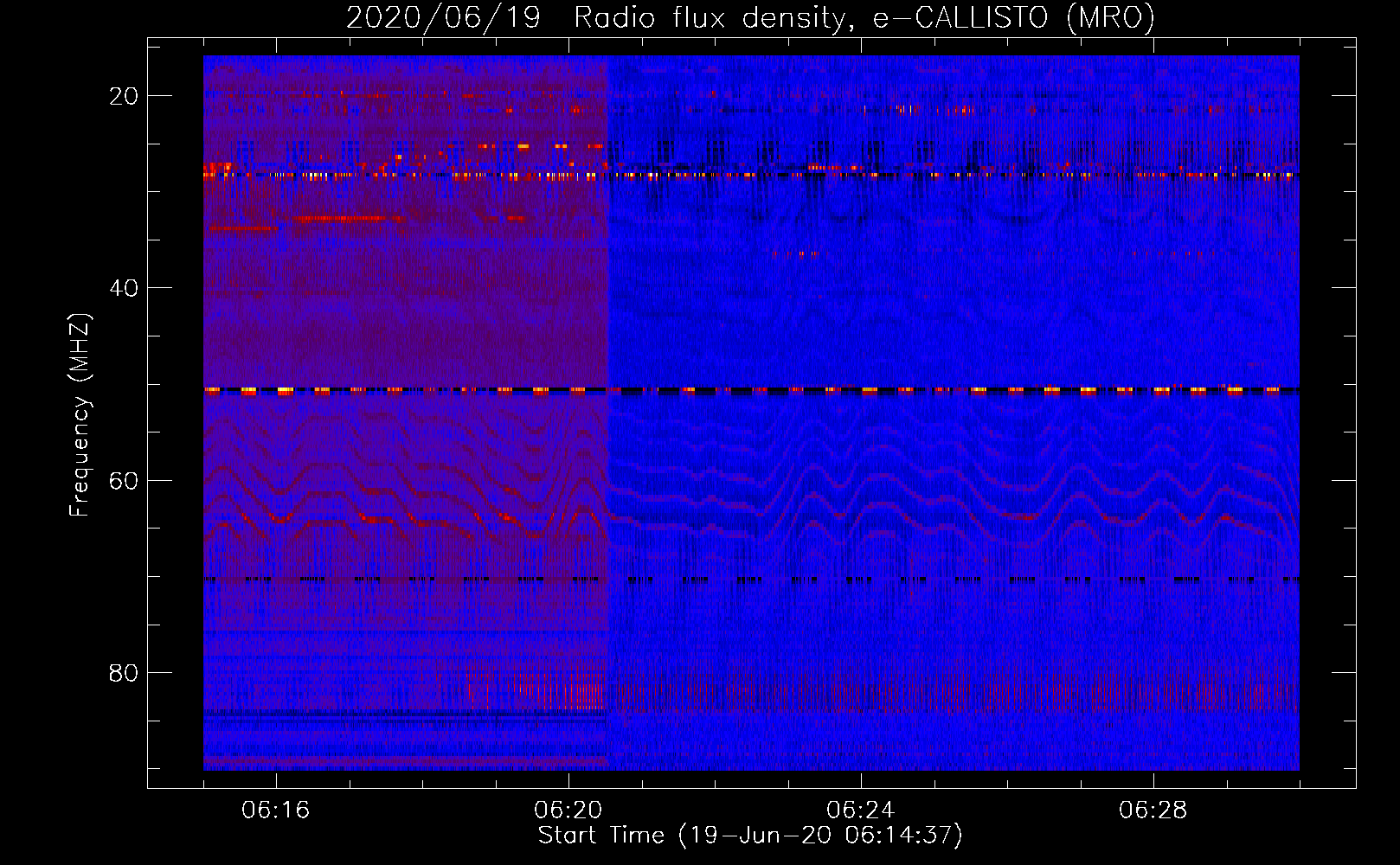Viewport: 1400px width, 865px height.
Task: Click the 40 frequency tick label
Action: [124, 288]
